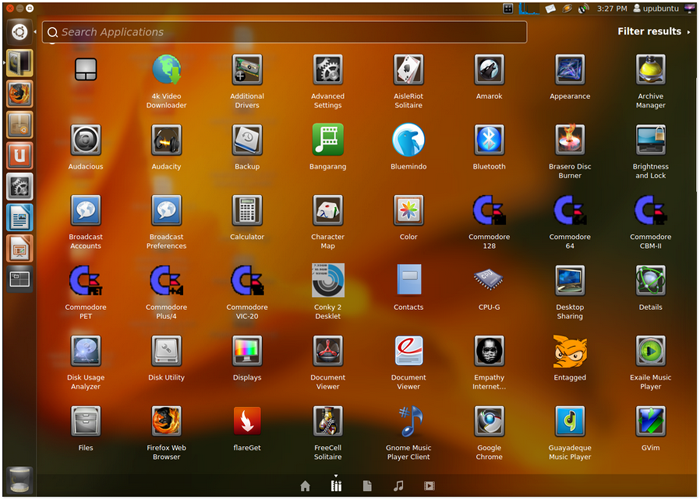Open the upubuntu user menu
700x500 pixels.
[656, 8]
